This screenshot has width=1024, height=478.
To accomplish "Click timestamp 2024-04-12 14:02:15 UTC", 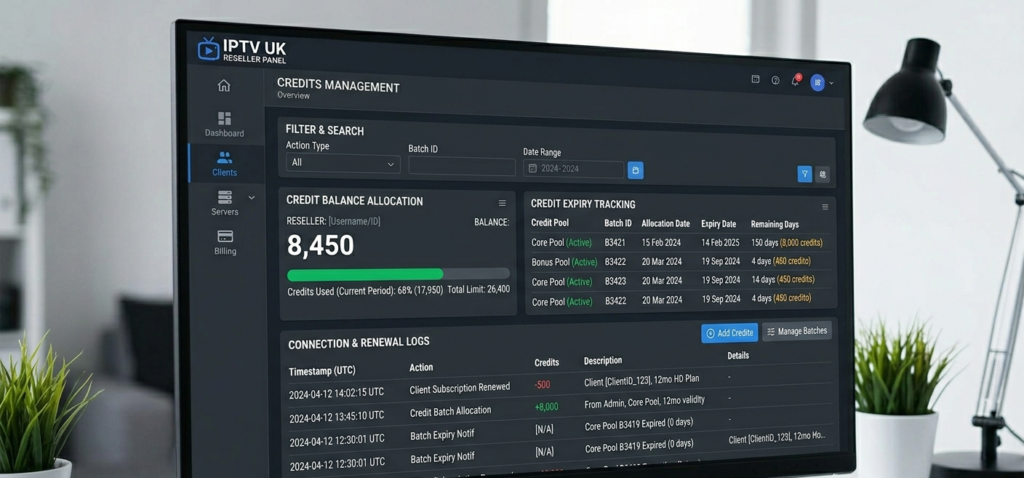I will pyautogui.click(x=336, y=394).
